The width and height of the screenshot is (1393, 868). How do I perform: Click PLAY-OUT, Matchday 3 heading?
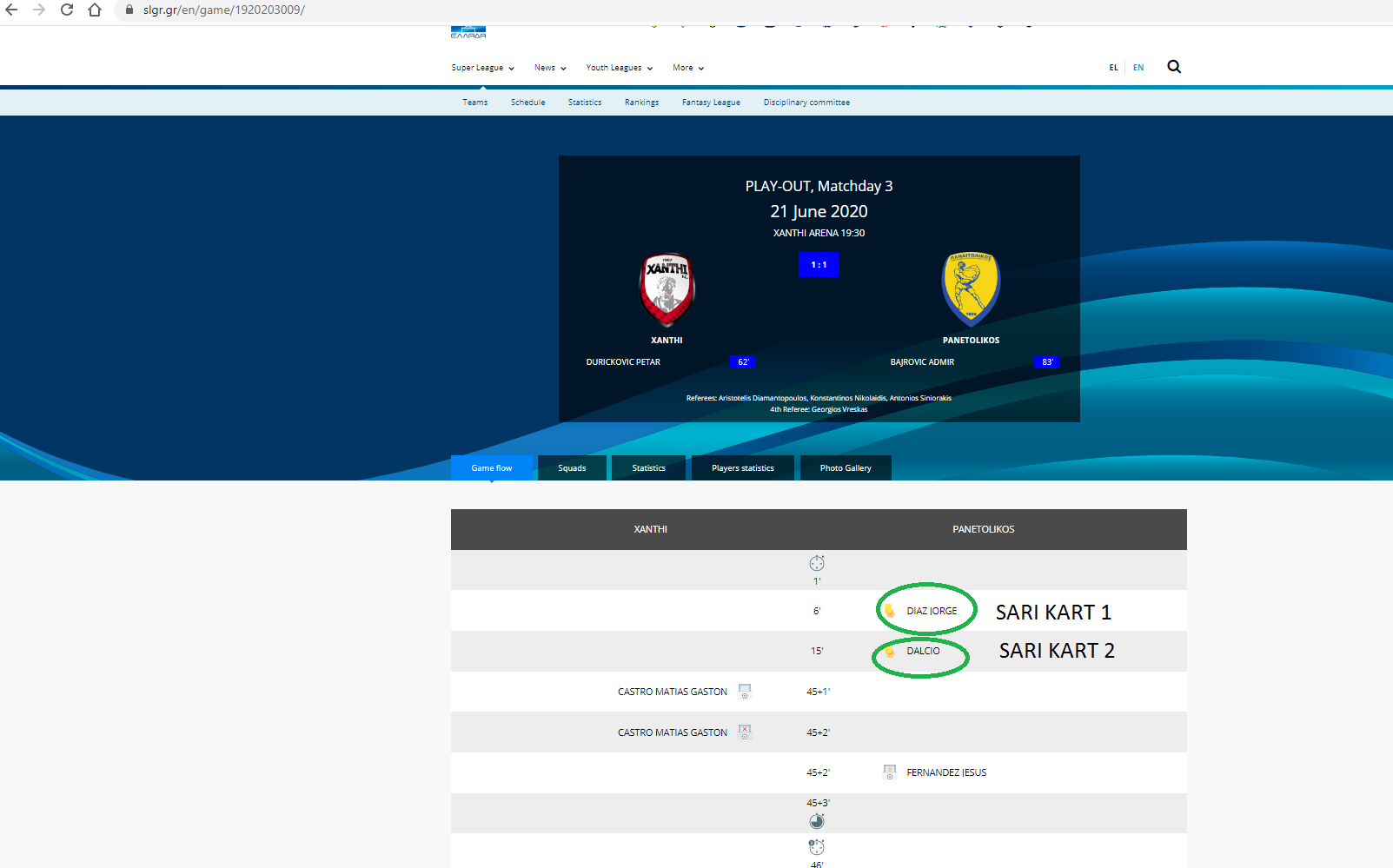coord(819,186)
